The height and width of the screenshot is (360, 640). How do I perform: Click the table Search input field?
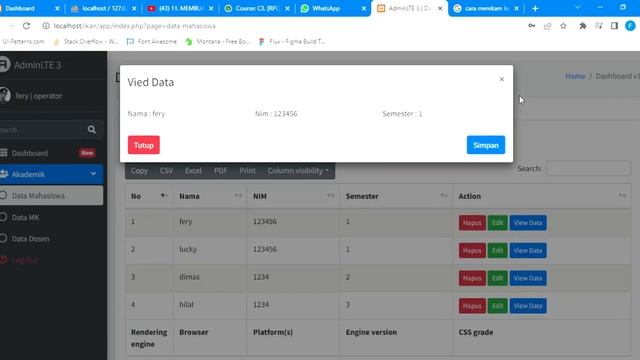point(589,169)
